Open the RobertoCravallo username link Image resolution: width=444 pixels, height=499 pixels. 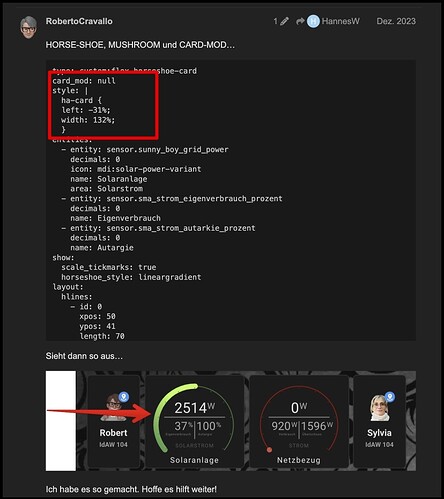click(x=79, y=21)
